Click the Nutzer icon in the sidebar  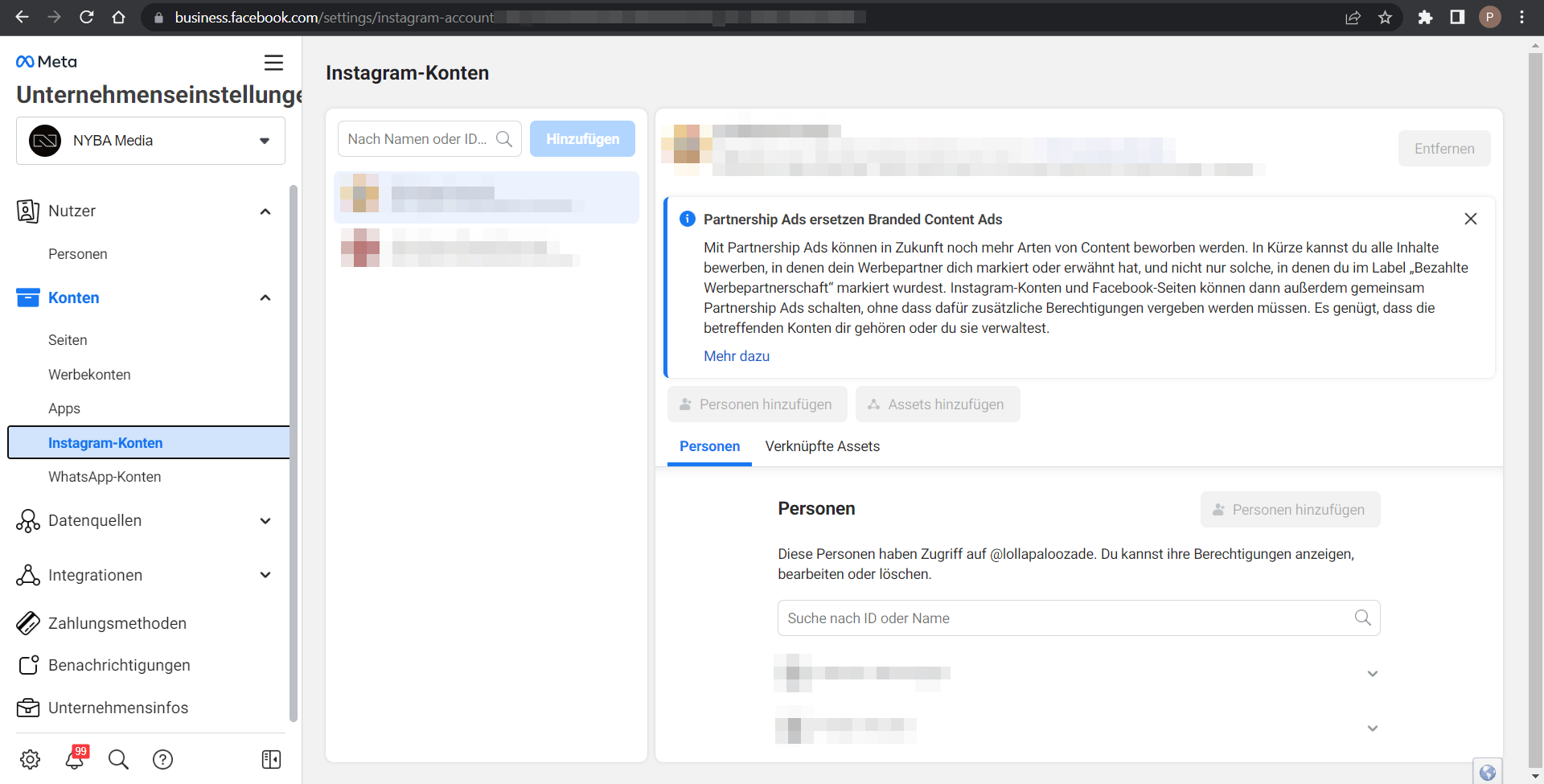[28, 211]
